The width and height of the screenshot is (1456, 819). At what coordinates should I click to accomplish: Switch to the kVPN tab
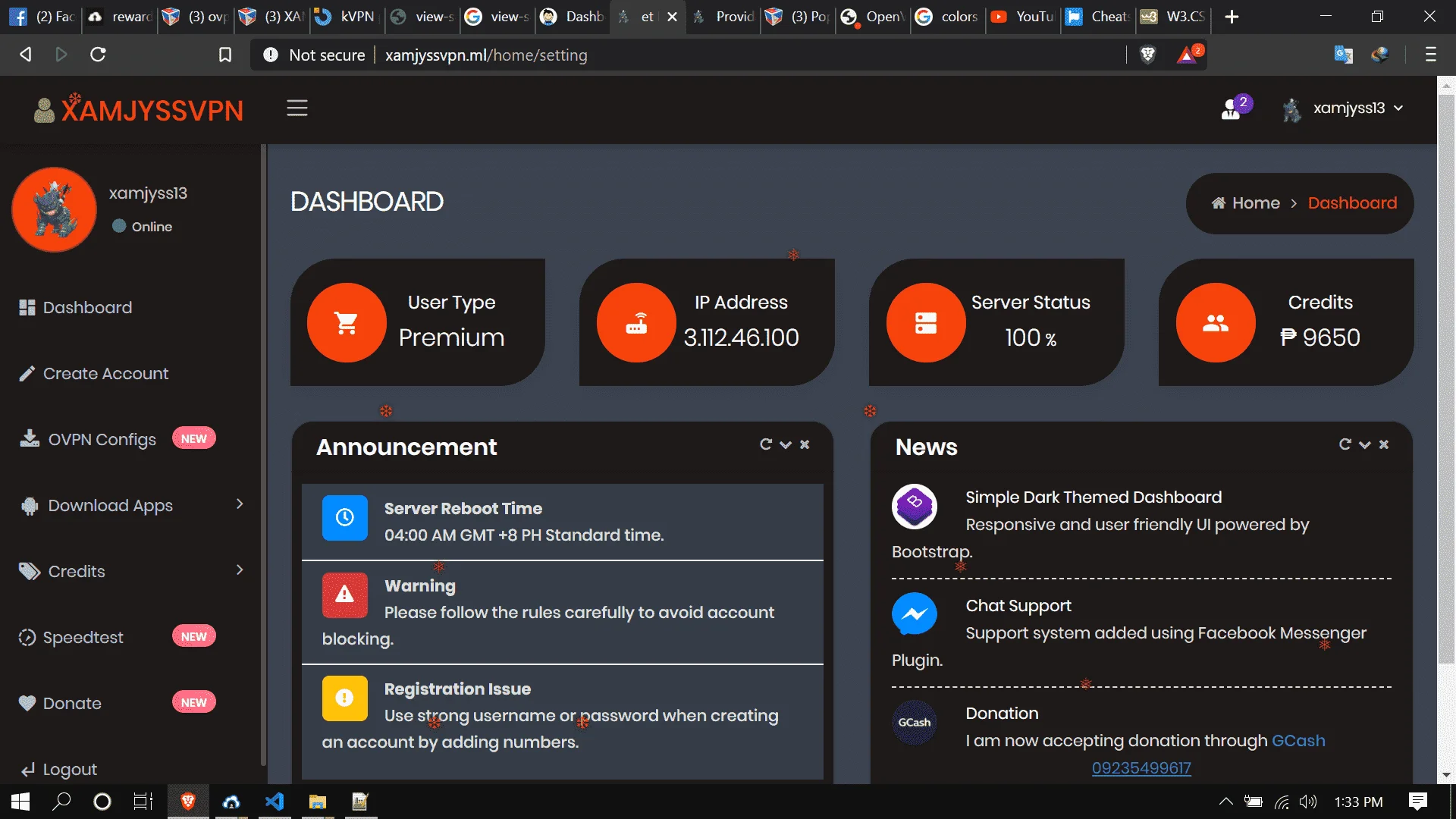pos(347,17)
